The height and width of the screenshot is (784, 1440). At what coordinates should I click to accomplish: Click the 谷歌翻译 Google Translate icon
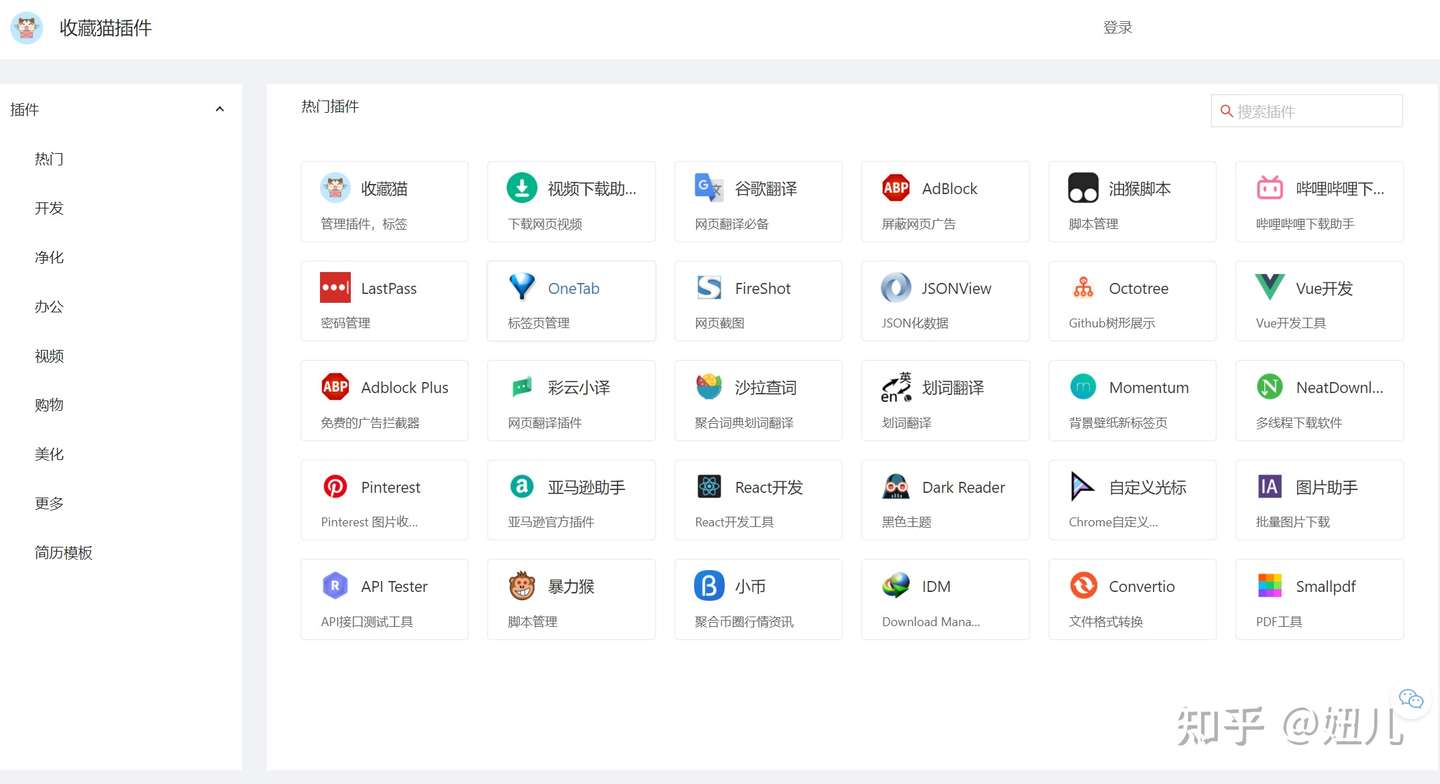pos(709,187)
